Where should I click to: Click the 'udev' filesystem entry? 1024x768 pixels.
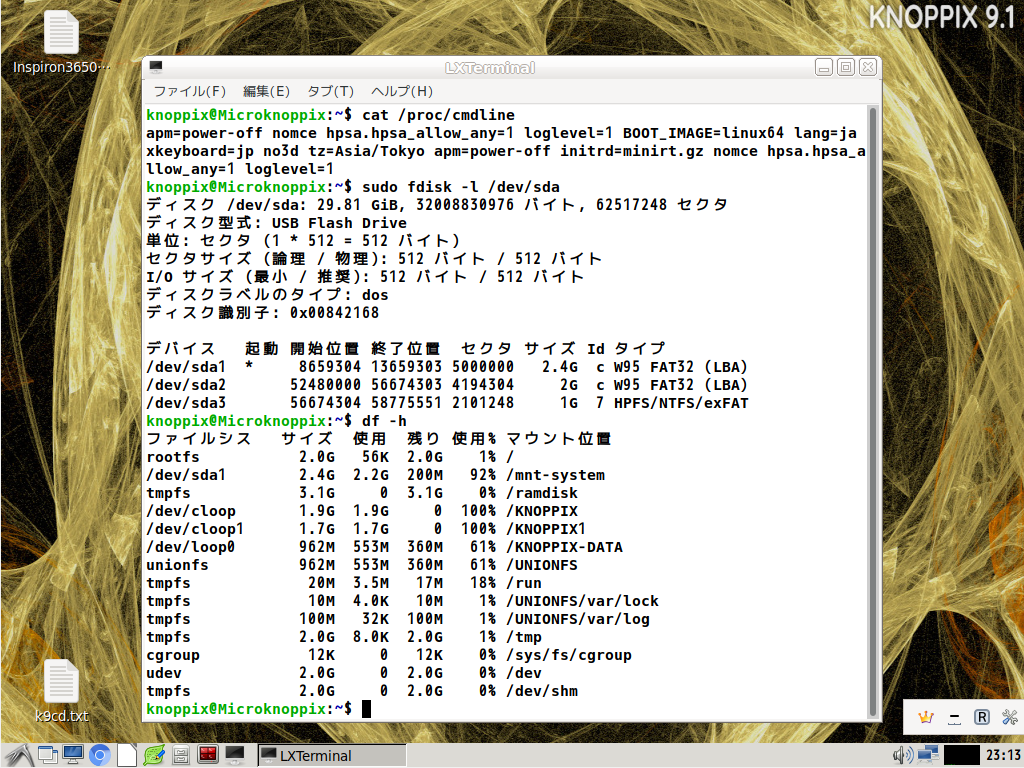(x=164, y=673)
